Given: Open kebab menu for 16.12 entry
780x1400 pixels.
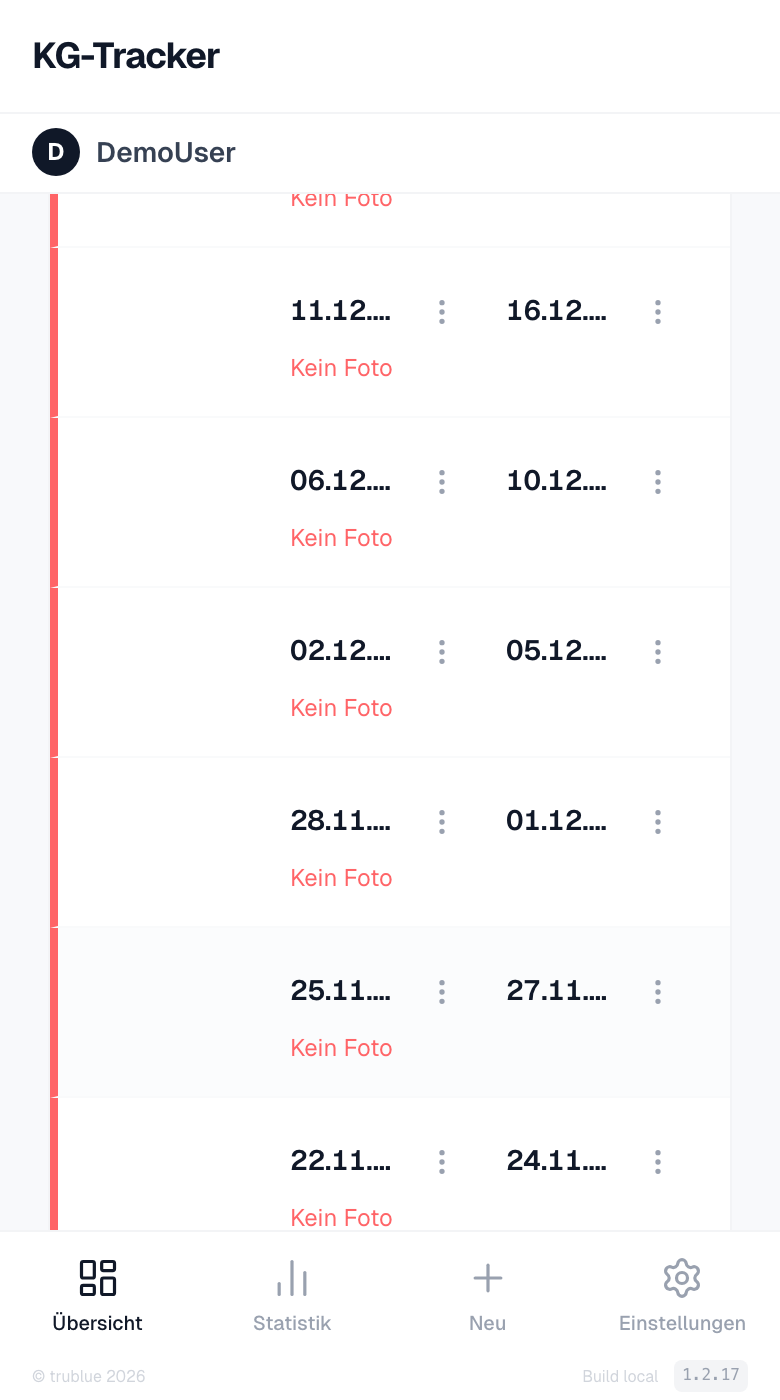Looking at the screenshot, I should (x=657, y=312).
